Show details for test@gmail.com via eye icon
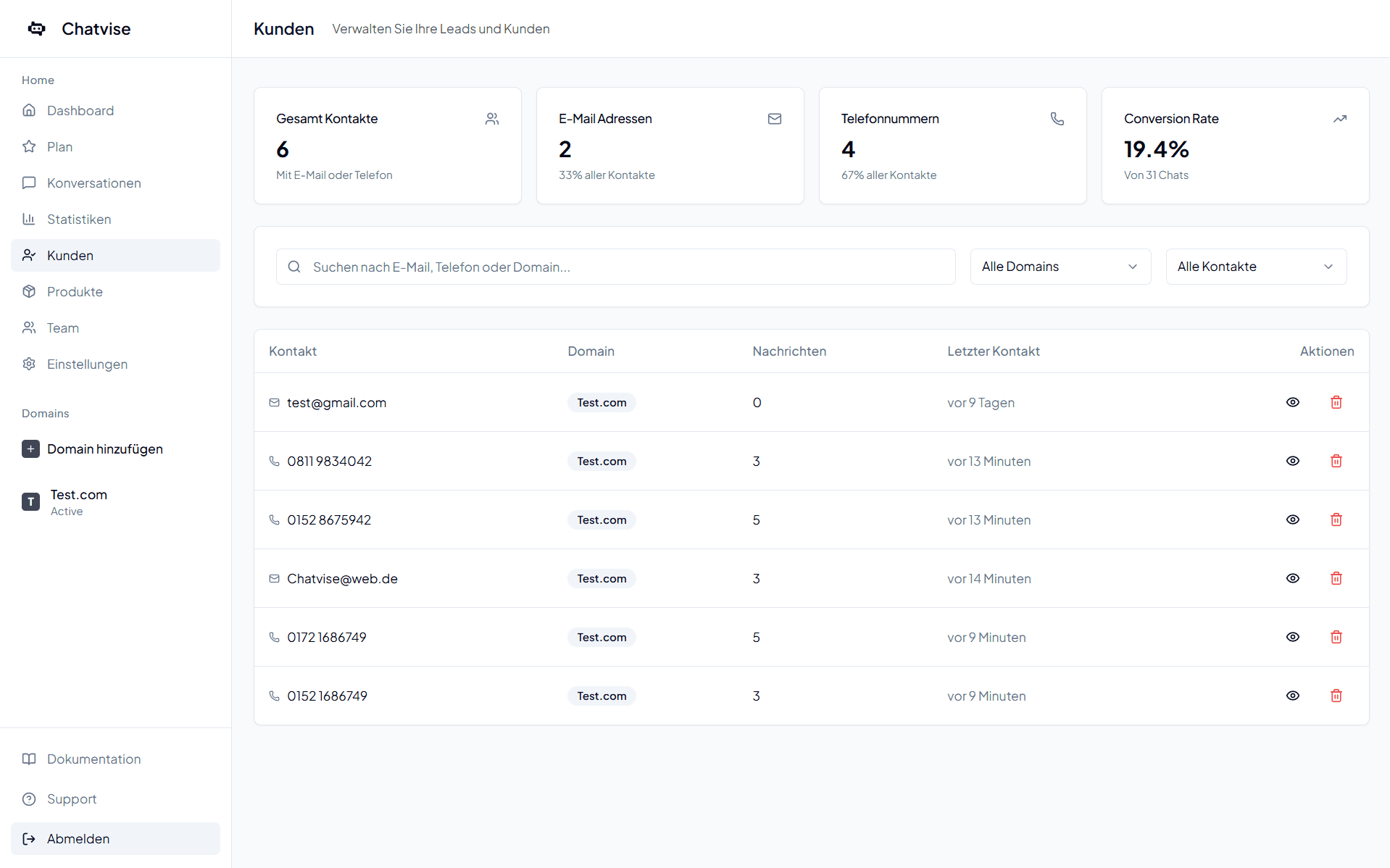Screen dimensions: 1390x868 [x=1293, y=402]
